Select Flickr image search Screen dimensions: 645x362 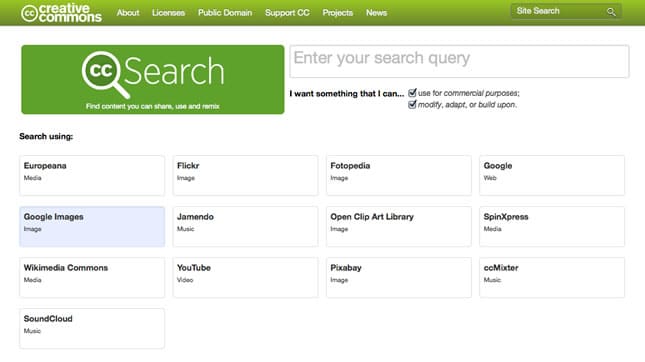[245, 175]
